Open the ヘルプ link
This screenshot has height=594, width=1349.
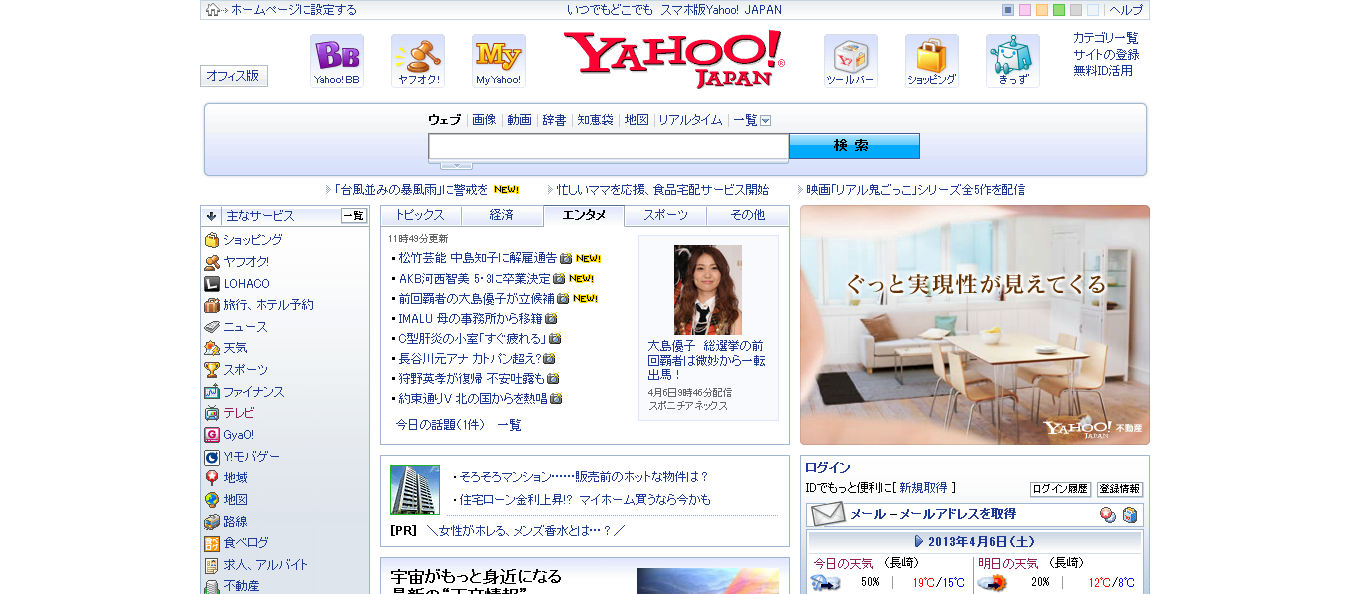tap(1126, 10)
